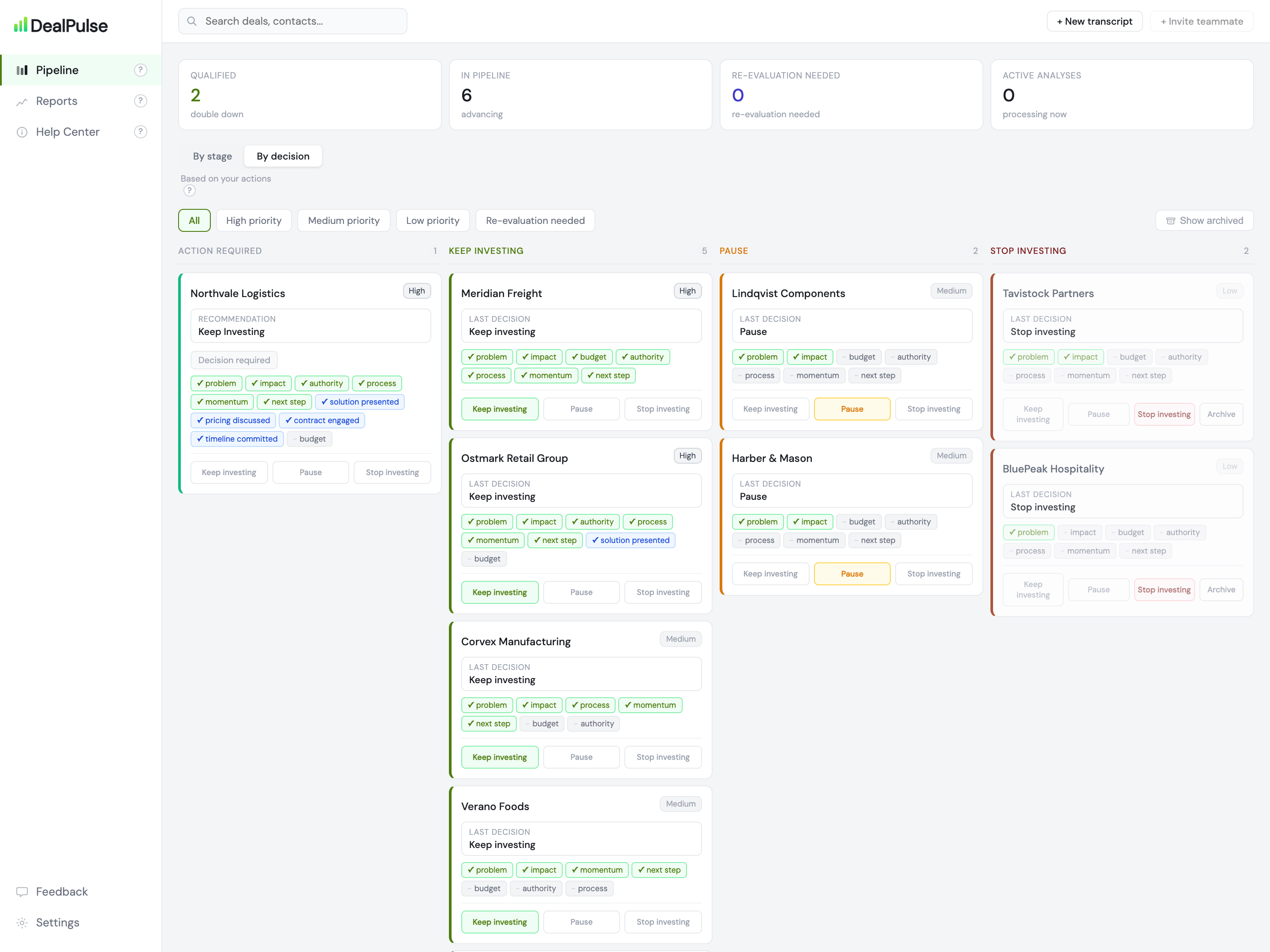Open the help tooltip next to Pipeline
The image size is (1270, 952).
[x=141, y=70]
